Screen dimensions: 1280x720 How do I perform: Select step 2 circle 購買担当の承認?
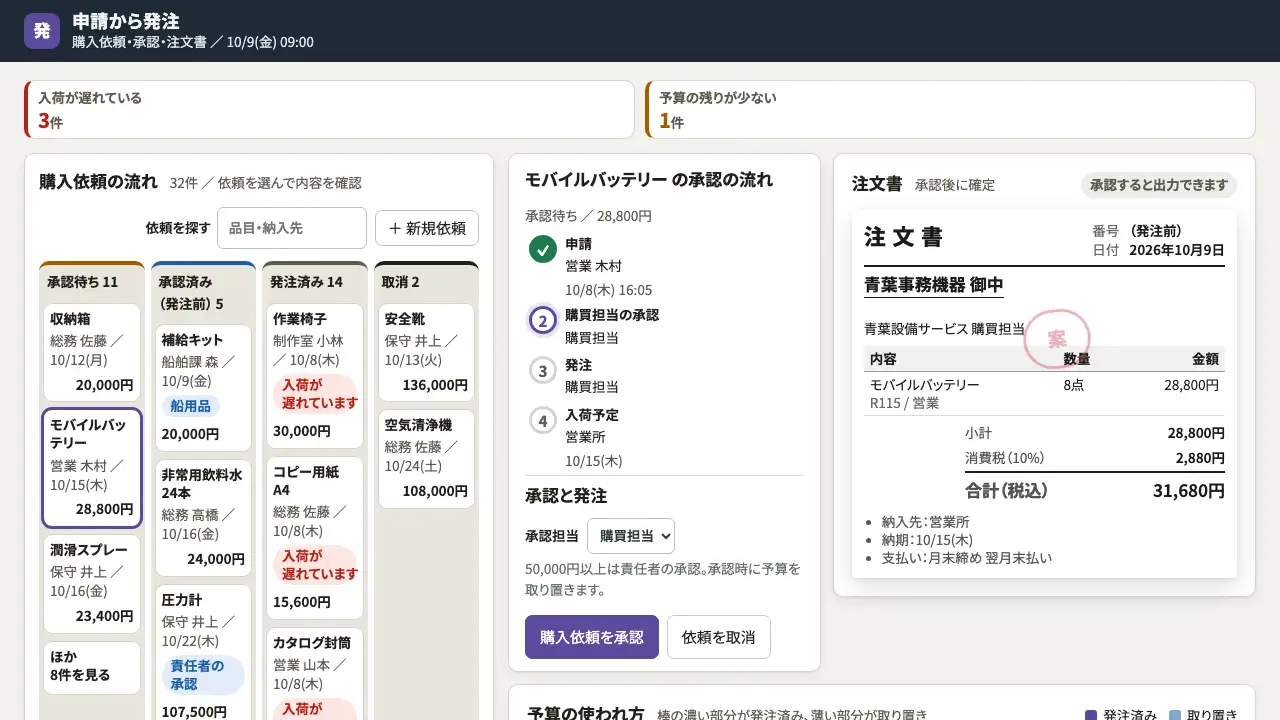tap(542, 321)
